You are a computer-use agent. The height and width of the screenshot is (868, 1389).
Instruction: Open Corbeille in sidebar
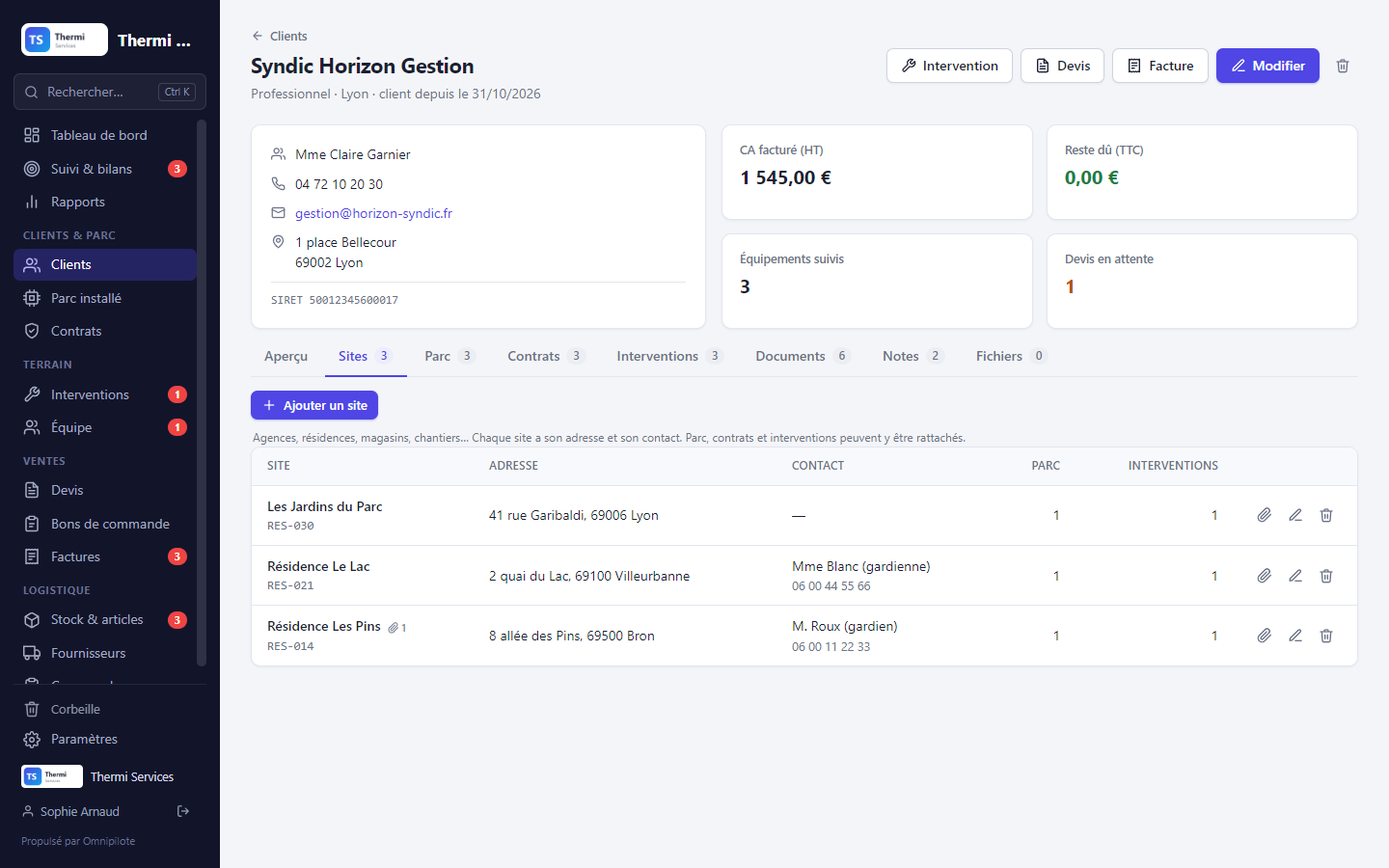point(110,709)
